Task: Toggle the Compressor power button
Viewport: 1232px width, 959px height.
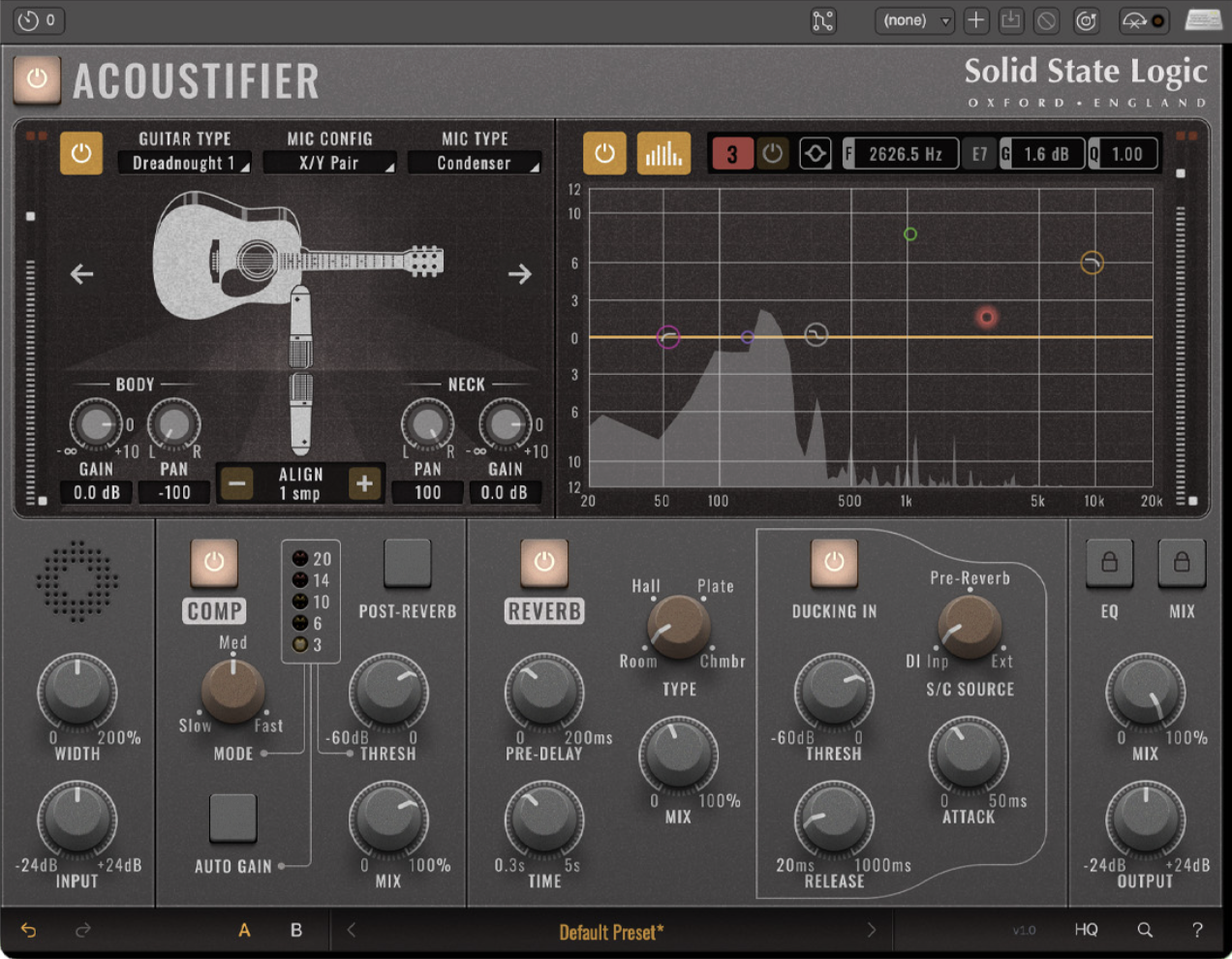Action: coord(214,563)
